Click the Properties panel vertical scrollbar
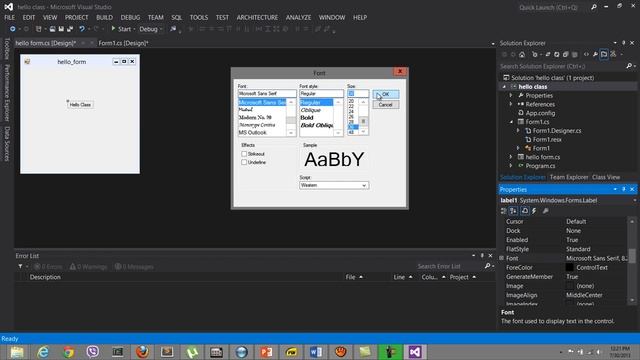 632,260
